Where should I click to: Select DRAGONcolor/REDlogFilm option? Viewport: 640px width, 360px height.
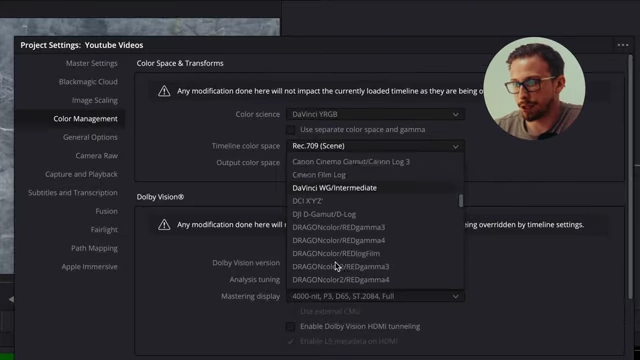336,253
